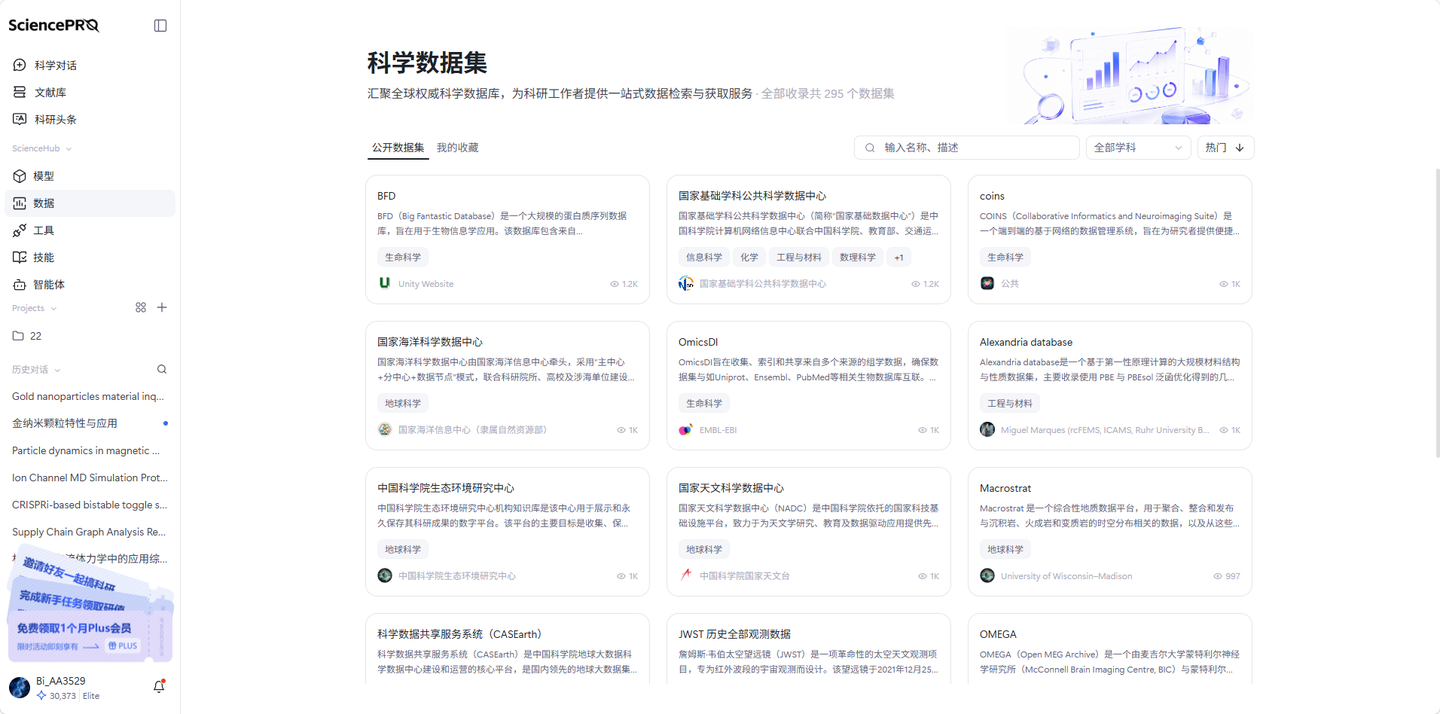Click the Projects grid view icon
1440x714 pixels.
[x=141, y=308]
